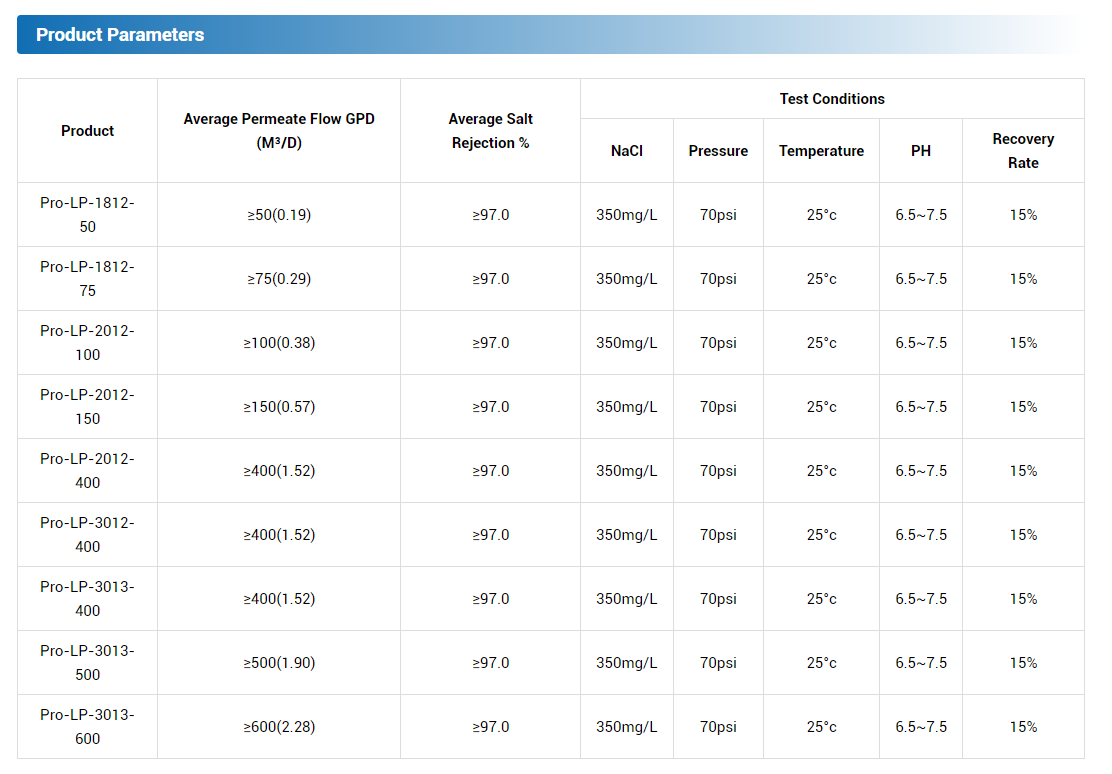Click 15% in the Pro-LP-2012-150 row
The width and height of the screenshot is (1112, 774).
(1023, 407)
